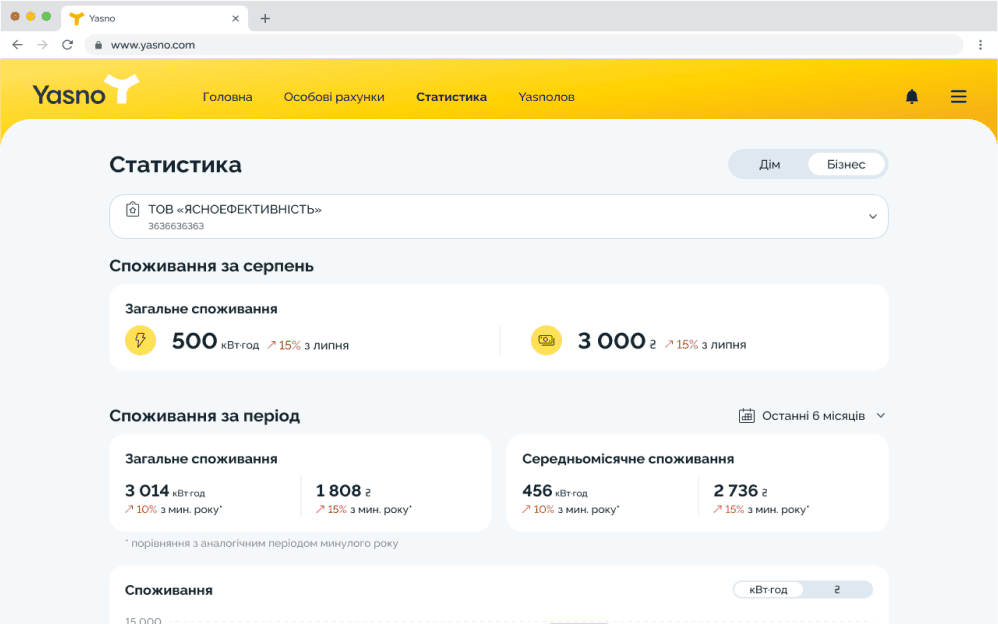
Task: Open a new browser tab with plus
Action: (x=265, y=18)
